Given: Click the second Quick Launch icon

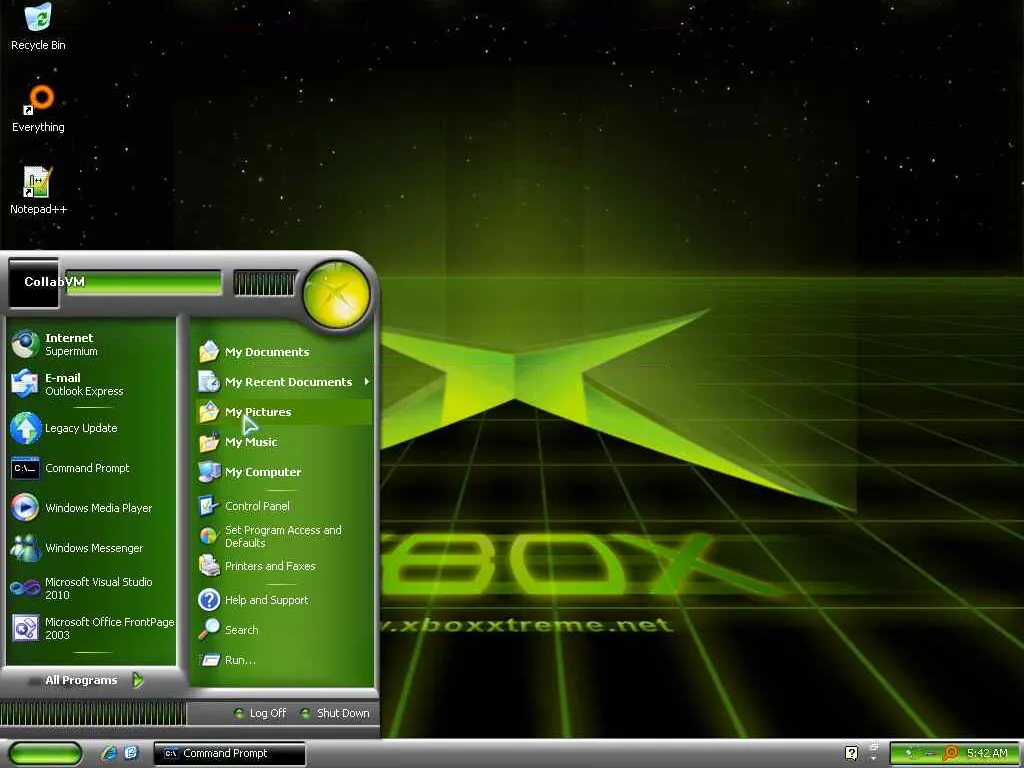Looking at the screenshot, I should click(x=131, y=753).
